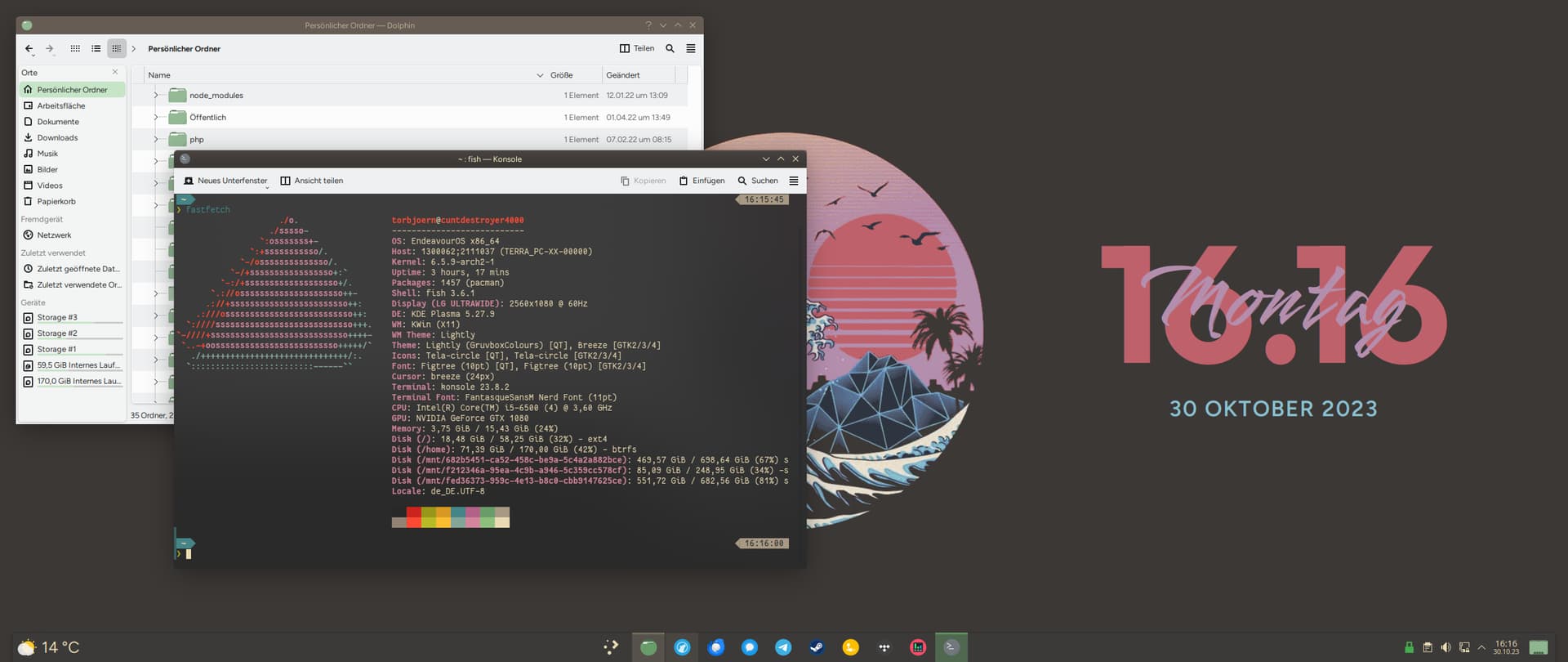The height and width of the screenshot is (662, 1568).
Task: Open Downloads in the places panel
Action: pos(57,137)
